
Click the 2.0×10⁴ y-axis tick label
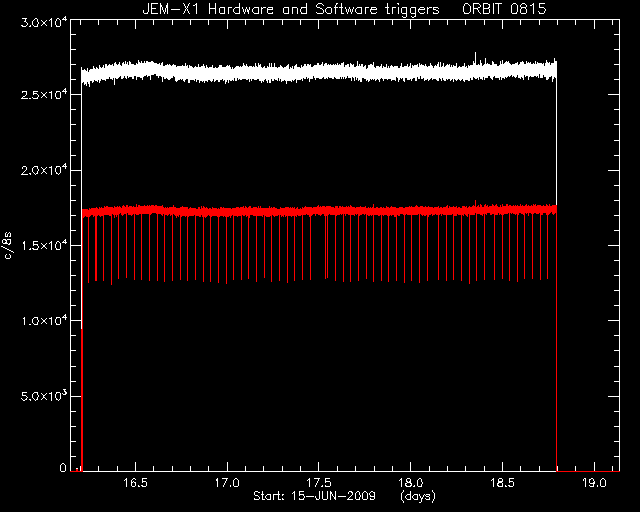(44, 169)
